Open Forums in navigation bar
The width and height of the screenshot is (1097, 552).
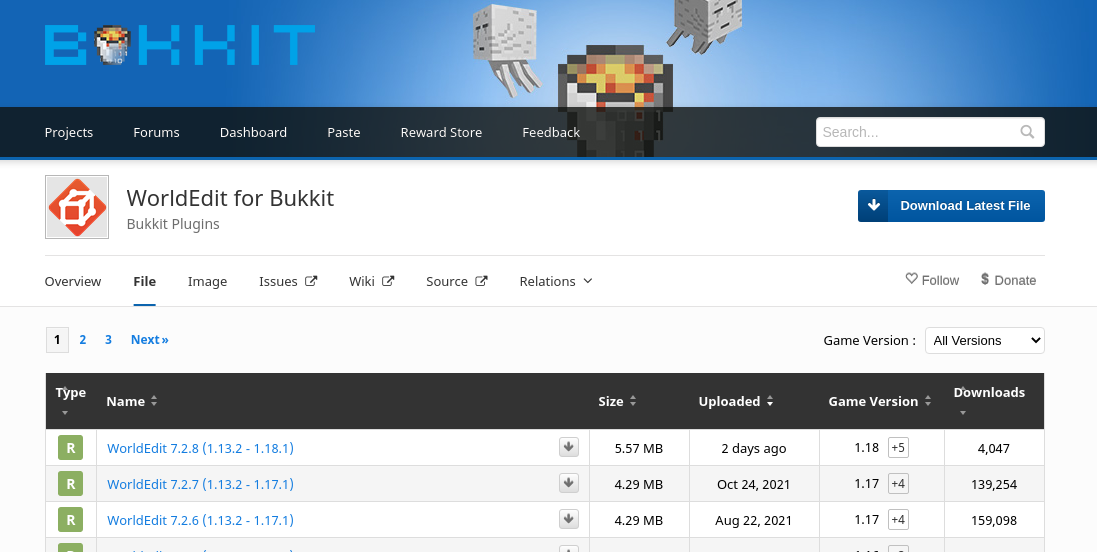[156, 132]
